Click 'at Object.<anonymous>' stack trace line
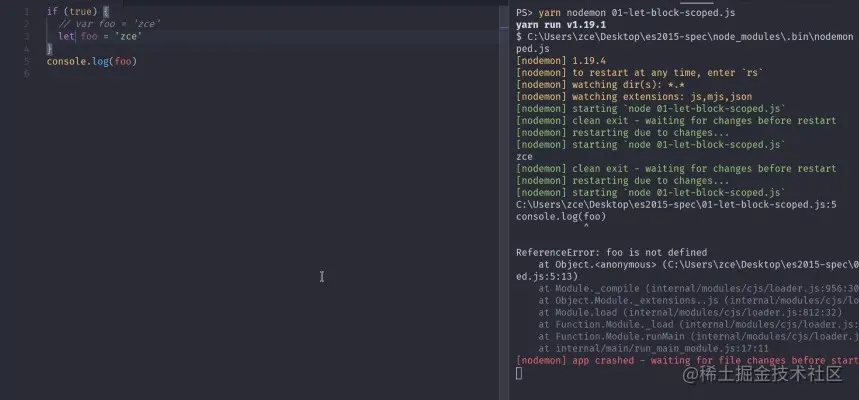Image resolution: width=859 pixels, height=400 pixels. pos(698,265)
